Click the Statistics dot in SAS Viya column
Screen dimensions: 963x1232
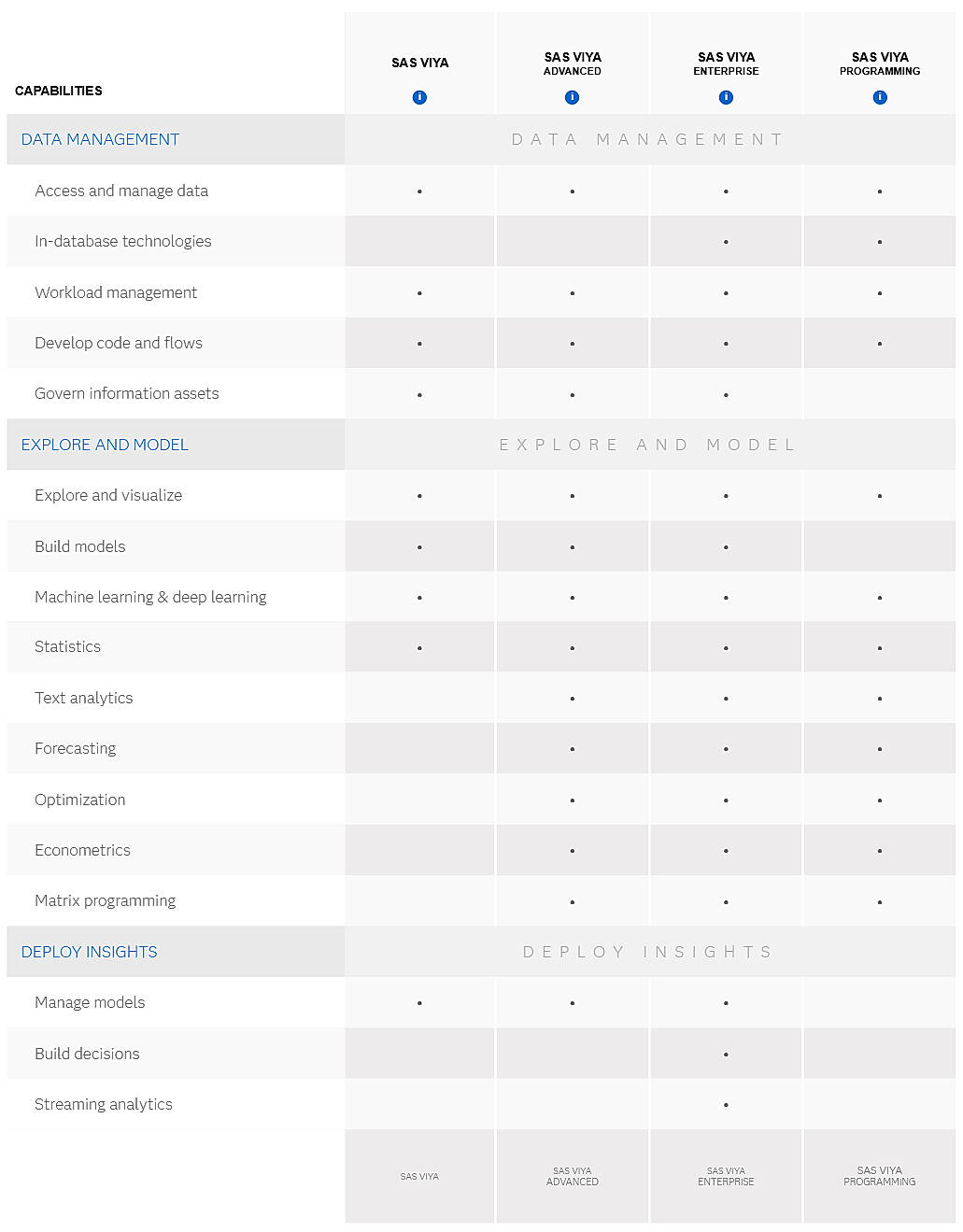(419, 646)
